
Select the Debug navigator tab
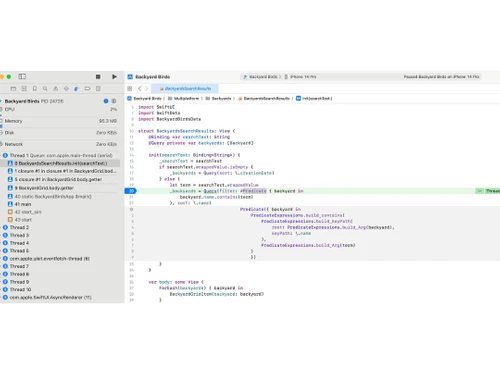pyautogui.click(x=76, y=89)
